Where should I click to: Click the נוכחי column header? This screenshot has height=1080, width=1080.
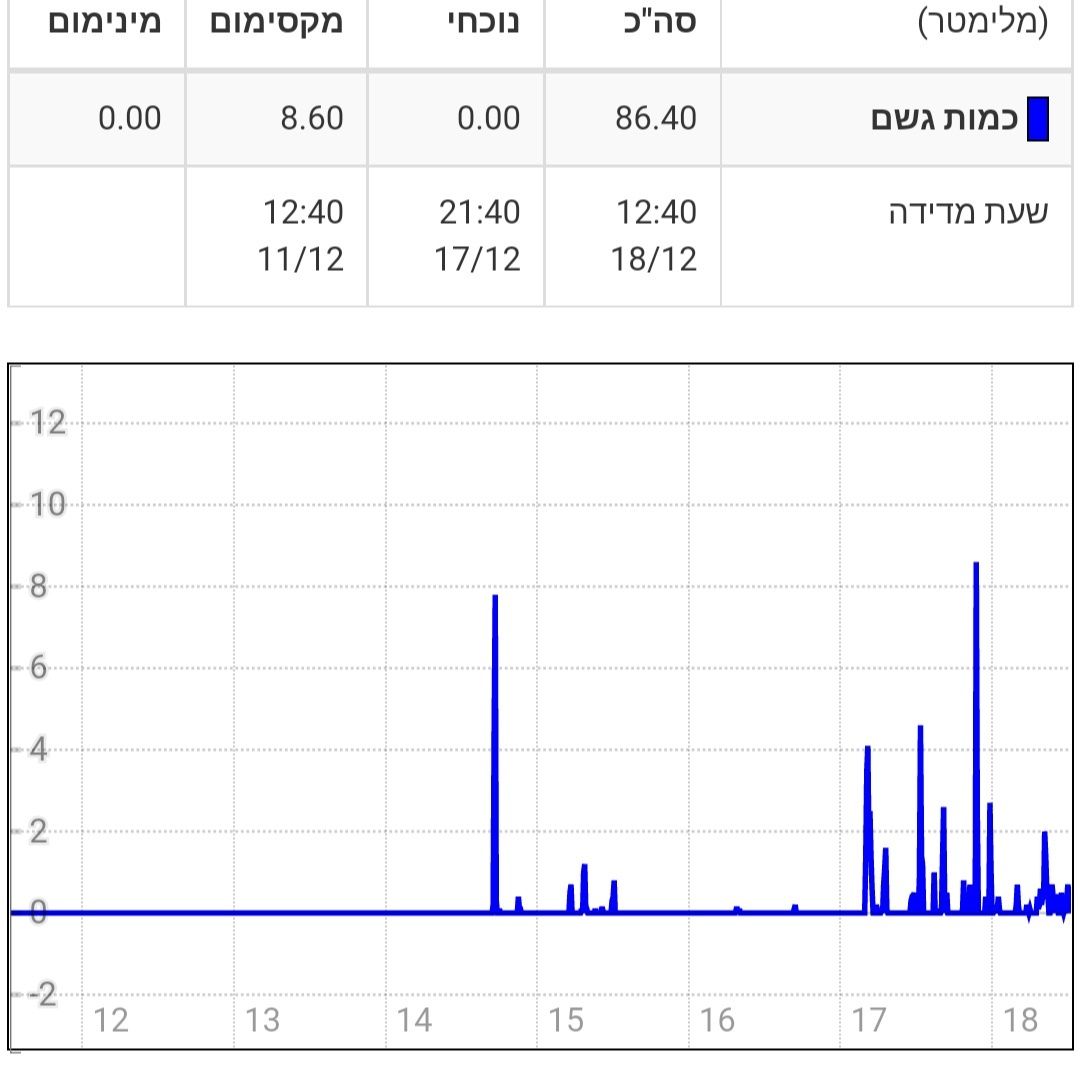tap(483, 22)
